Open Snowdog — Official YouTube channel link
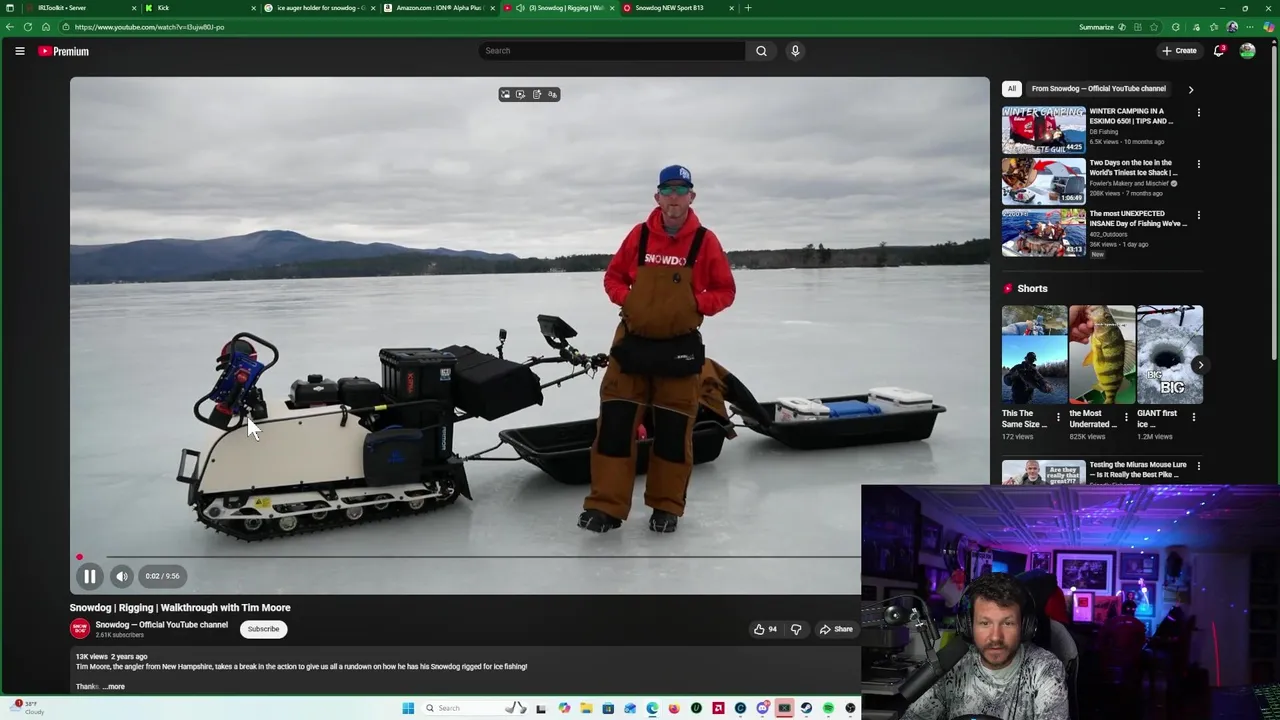Viewport: 1280px width, 720px height. coord(162,625)
